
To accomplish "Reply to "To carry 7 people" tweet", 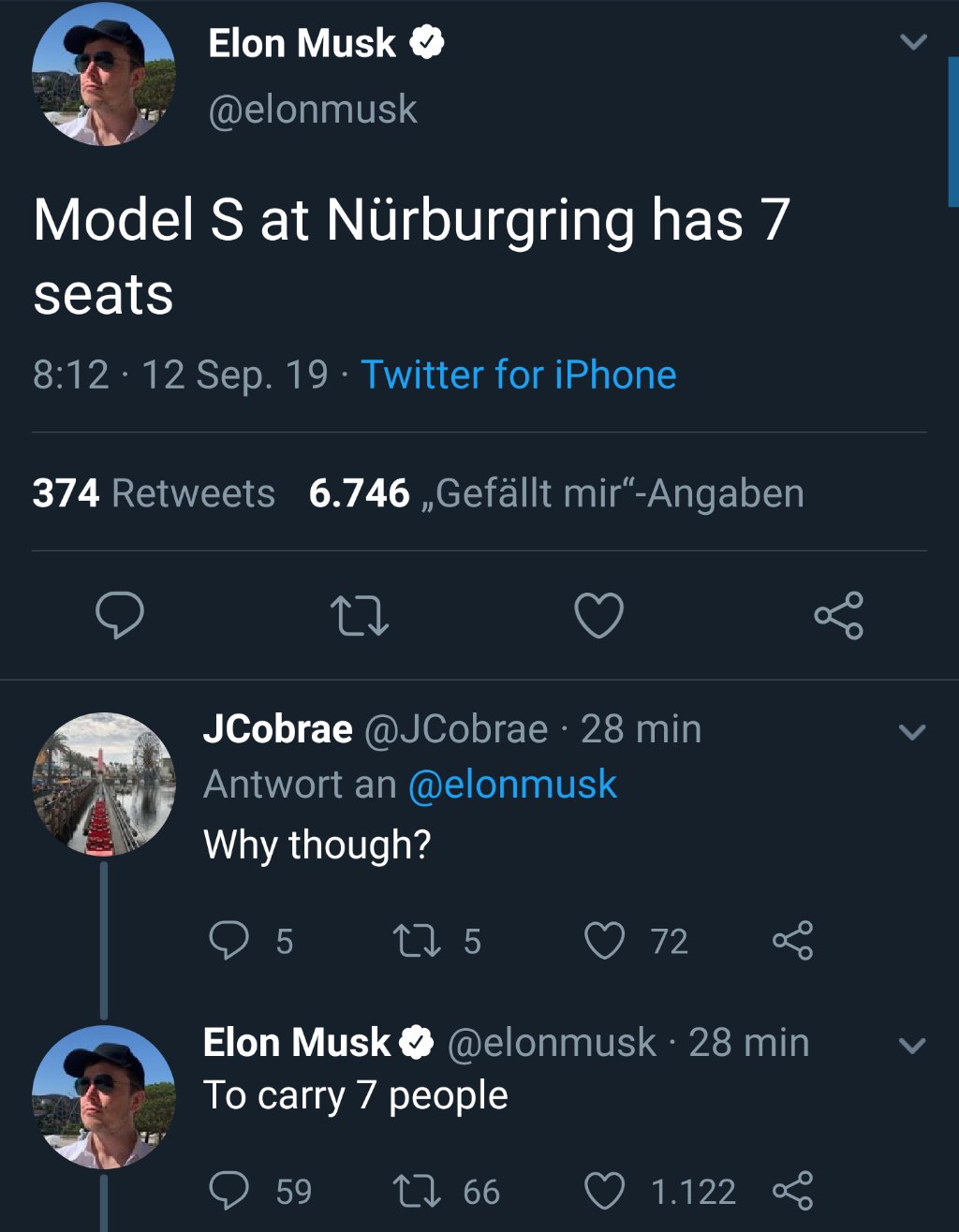I will pyautogui.click(x=229, y=1191).
